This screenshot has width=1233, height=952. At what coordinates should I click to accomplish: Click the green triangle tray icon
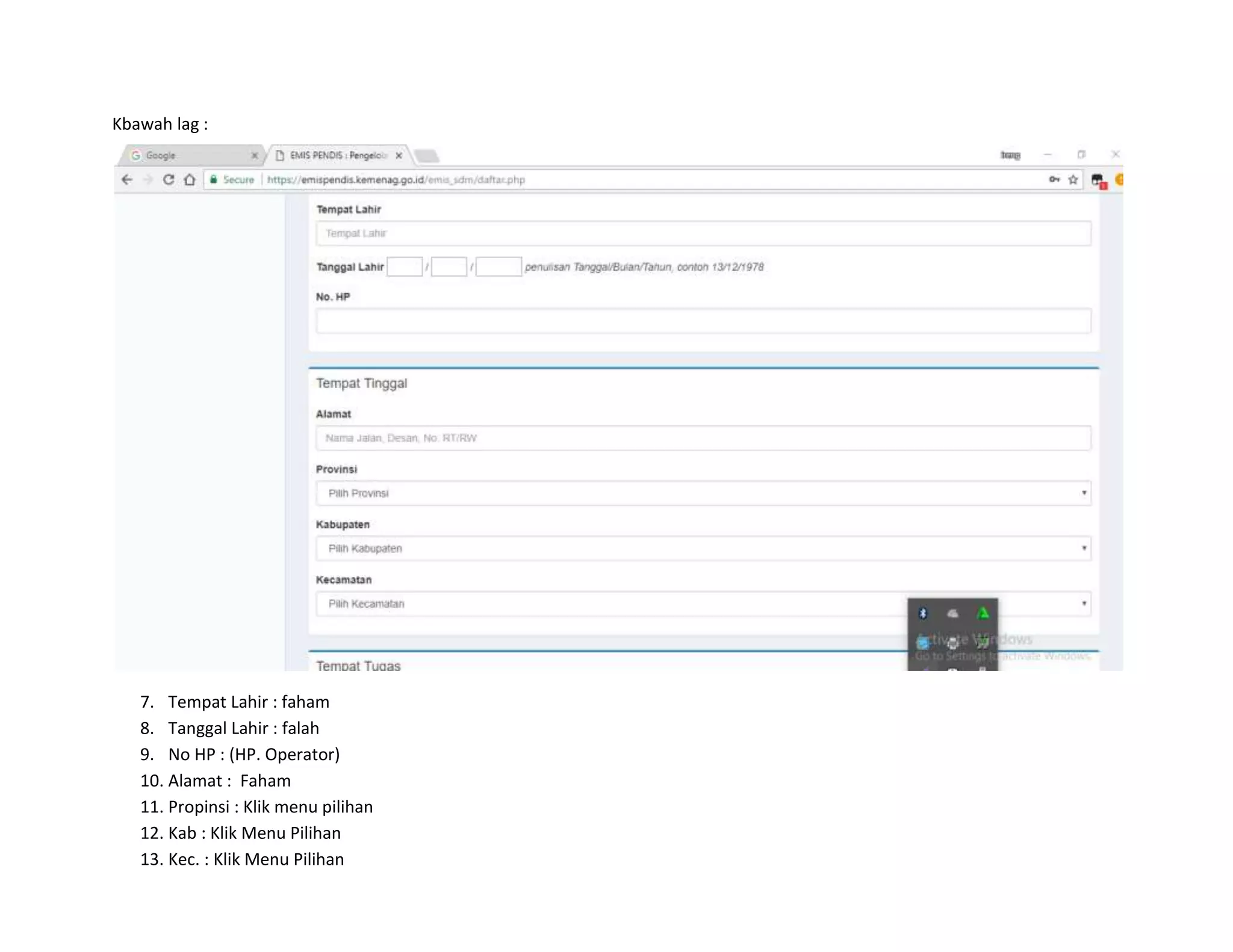coord(983,613)
